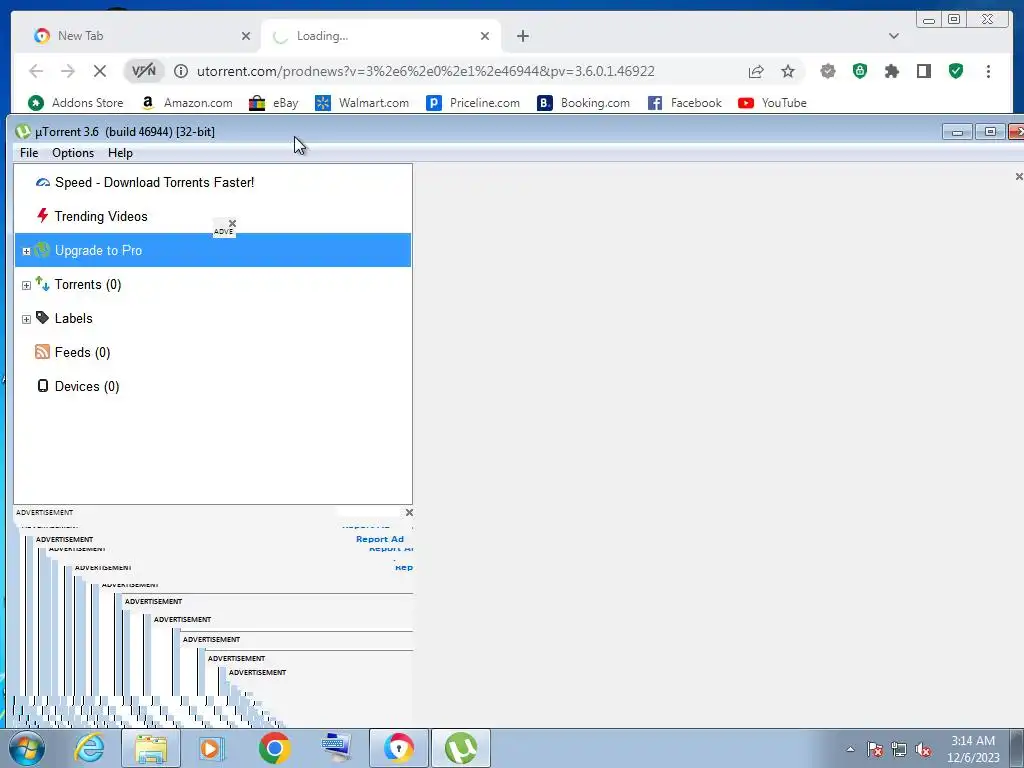
Task: Open the Help menu in µTorrent
Action: [120, 153]
